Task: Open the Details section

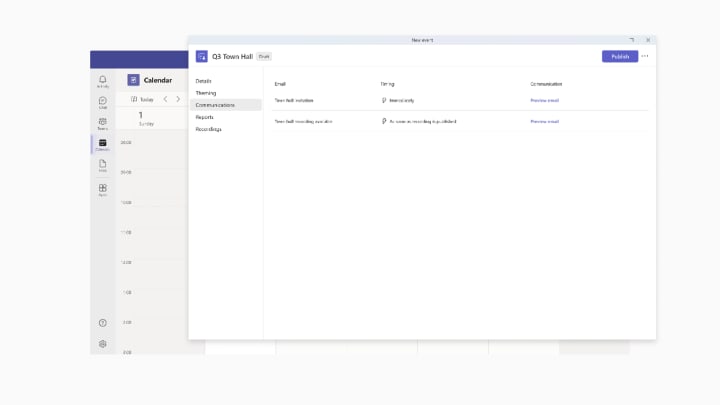Action: (203, 81)
